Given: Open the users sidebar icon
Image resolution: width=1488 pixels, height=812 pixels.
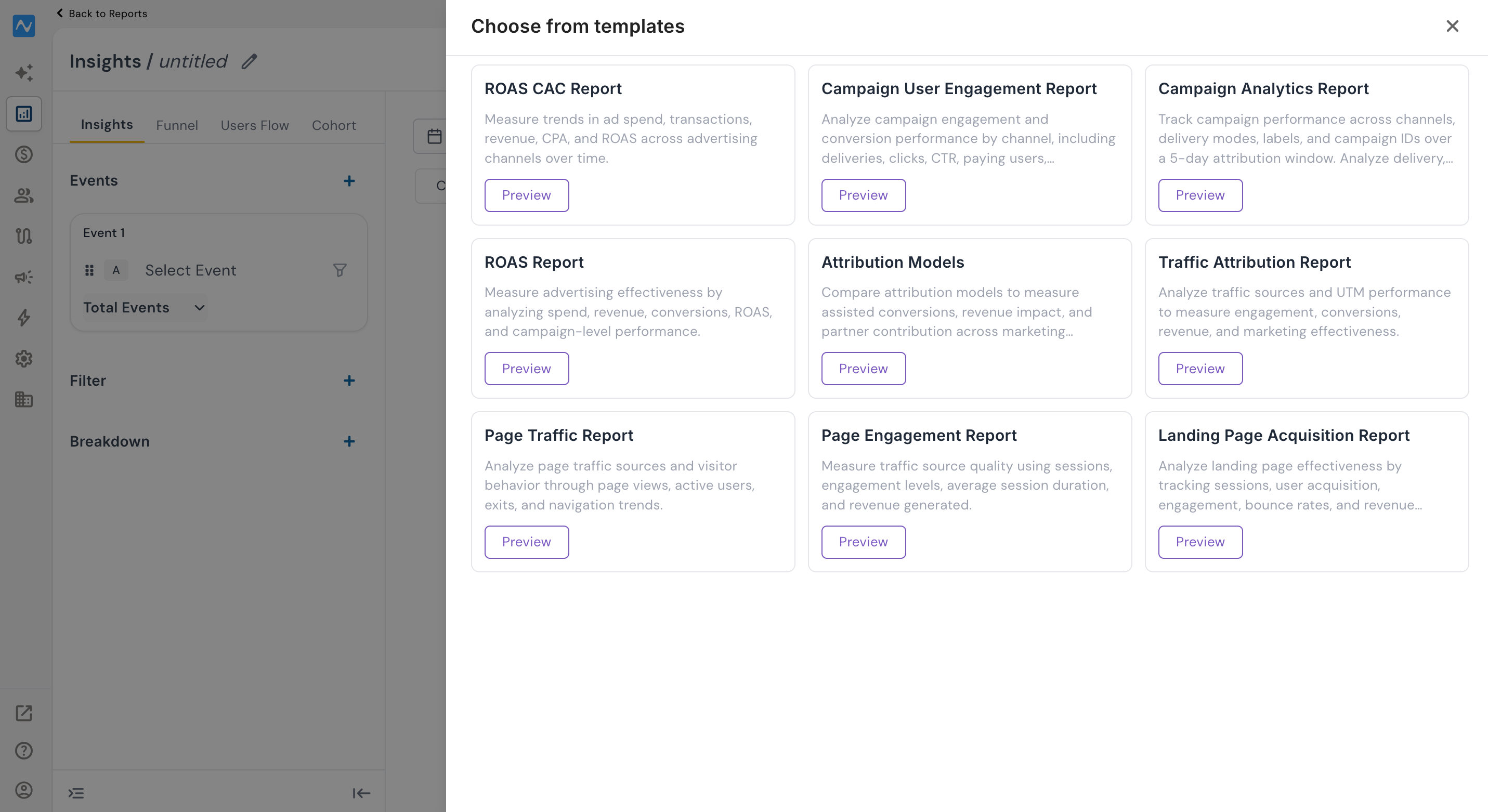Looking at the screenshot, I should (x=24, y=195).
